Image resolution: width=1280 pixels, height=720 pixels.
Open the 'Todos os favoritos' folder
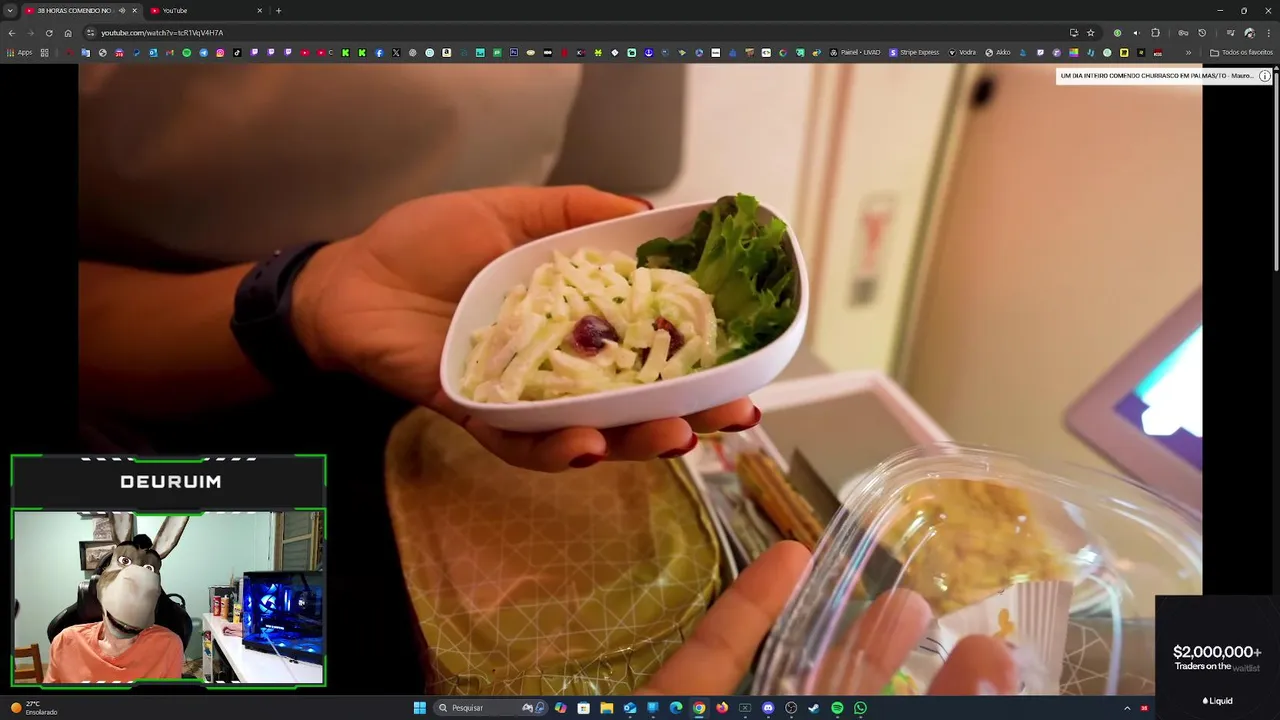coord(1240,52)
